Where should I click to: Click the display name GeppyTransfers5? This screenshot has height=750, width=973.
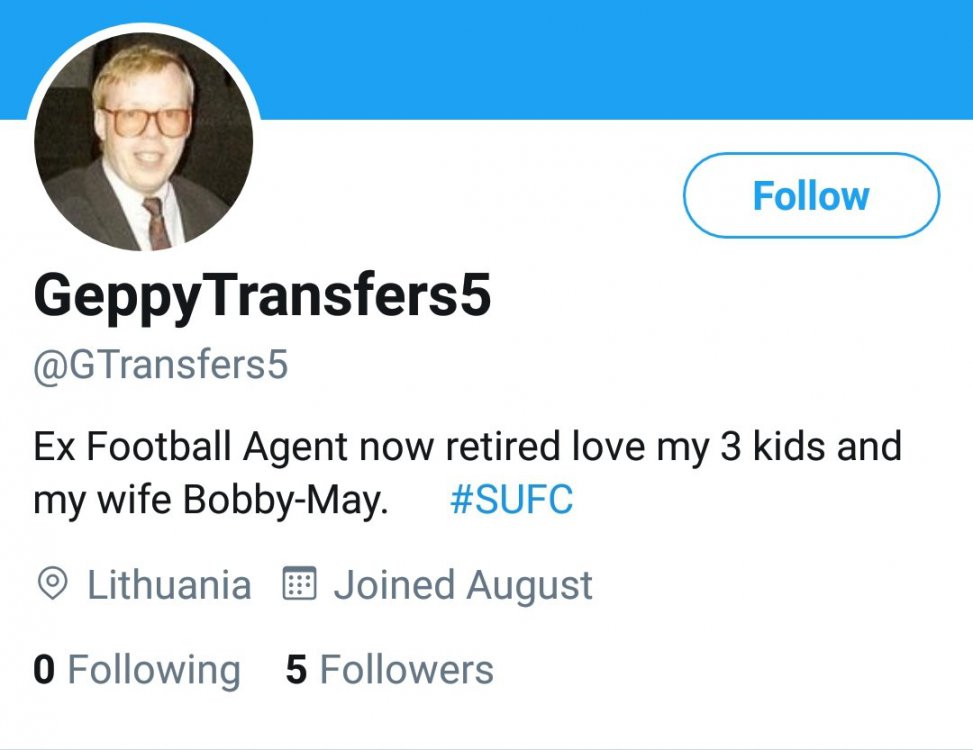pos(260,295)
